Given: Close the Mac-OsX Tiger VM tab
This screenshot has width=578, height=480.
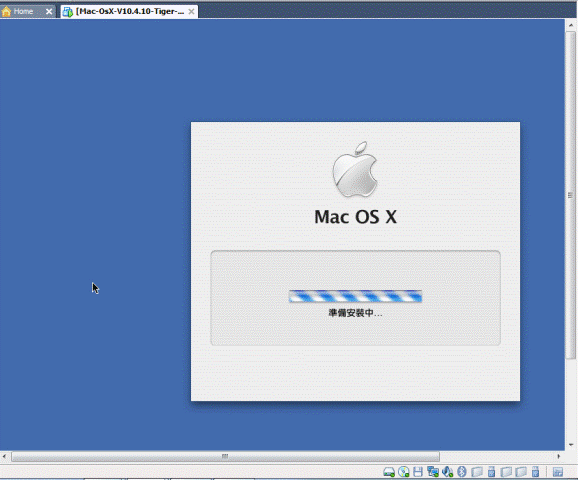Looking at the screenshot, I should [x=191, y=11].
